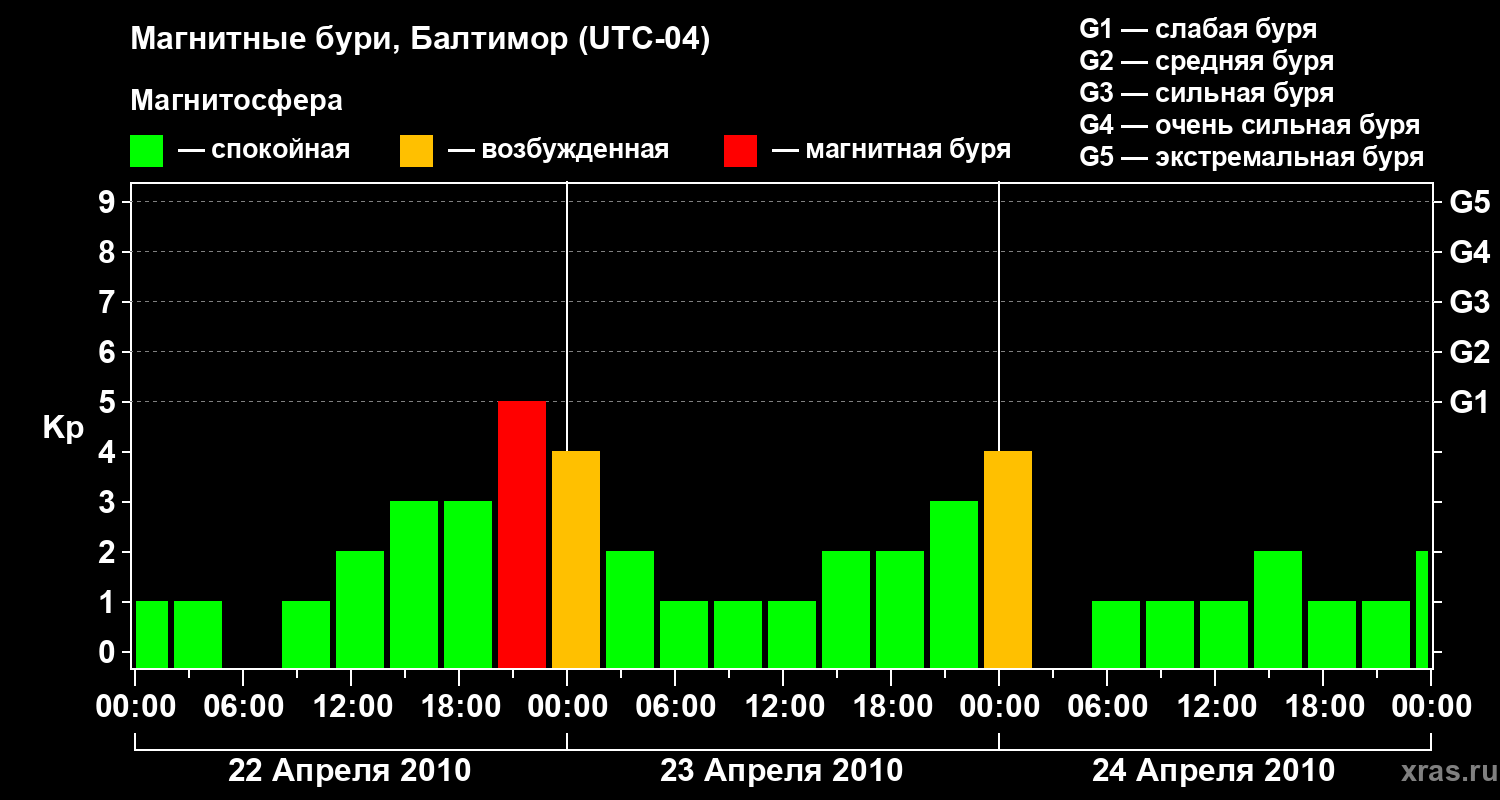This screenshot has height=800, width=1500.
Task: Click the green Kp 3 bar at 18:00 on 22 April
Action: point(468,584)
